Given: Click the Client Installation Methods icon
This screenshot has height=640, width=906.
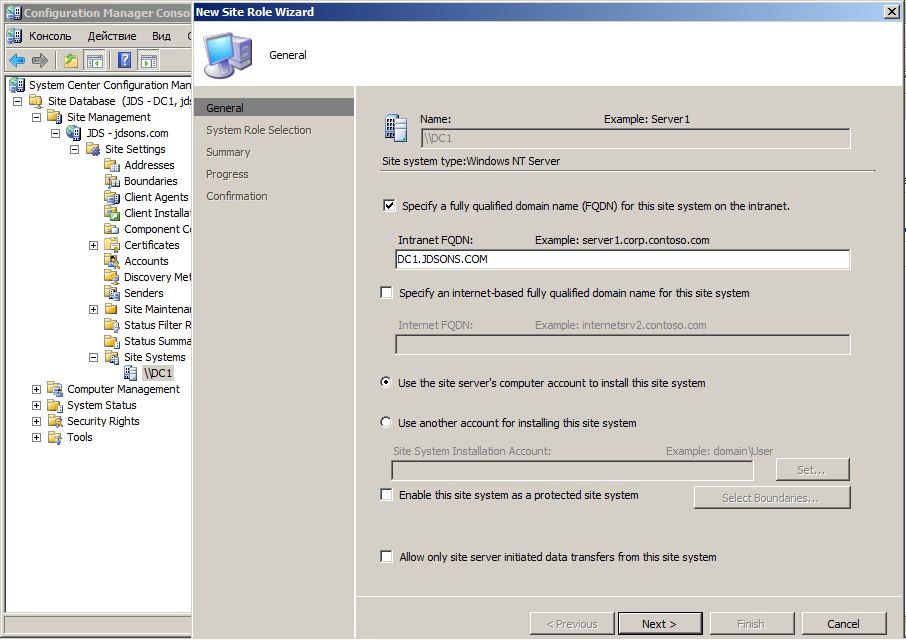Looking at the screenshot, I should pos(112,213).
